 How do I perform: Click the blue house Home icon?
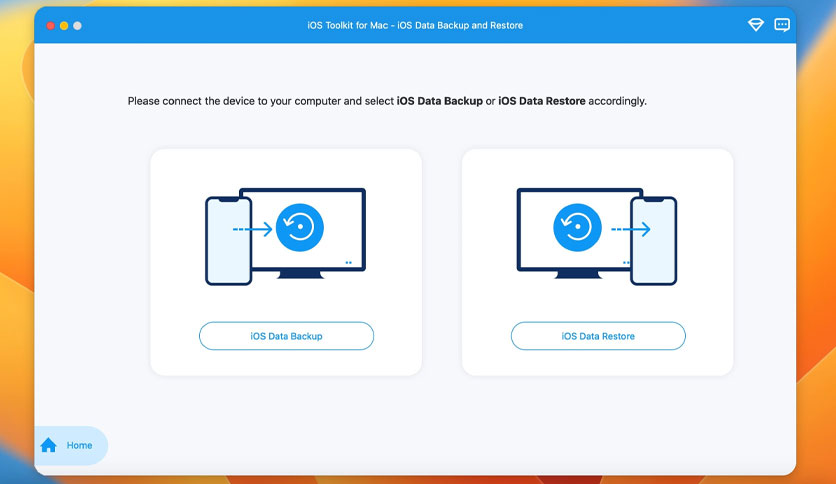point(49,445)
